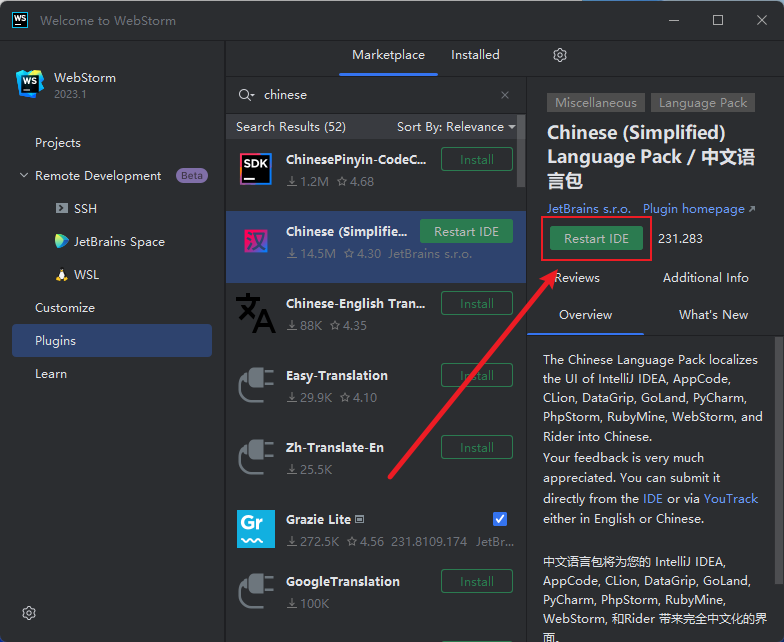Install Chinese-English Translate plugin
Screen dimensions: 784x642
pyautogui.click(x=477, y=304)
